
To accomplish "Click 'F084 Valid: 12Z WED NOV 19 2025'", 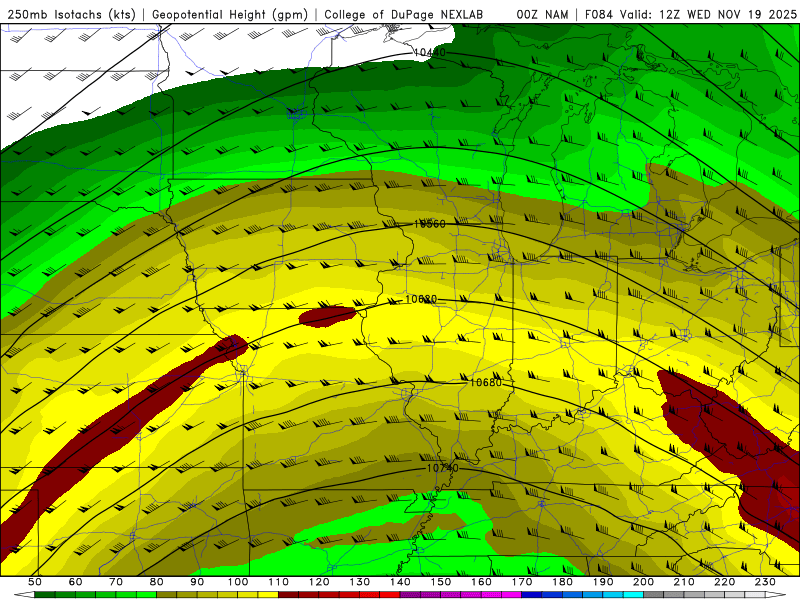I will click(x=690, y=15).
